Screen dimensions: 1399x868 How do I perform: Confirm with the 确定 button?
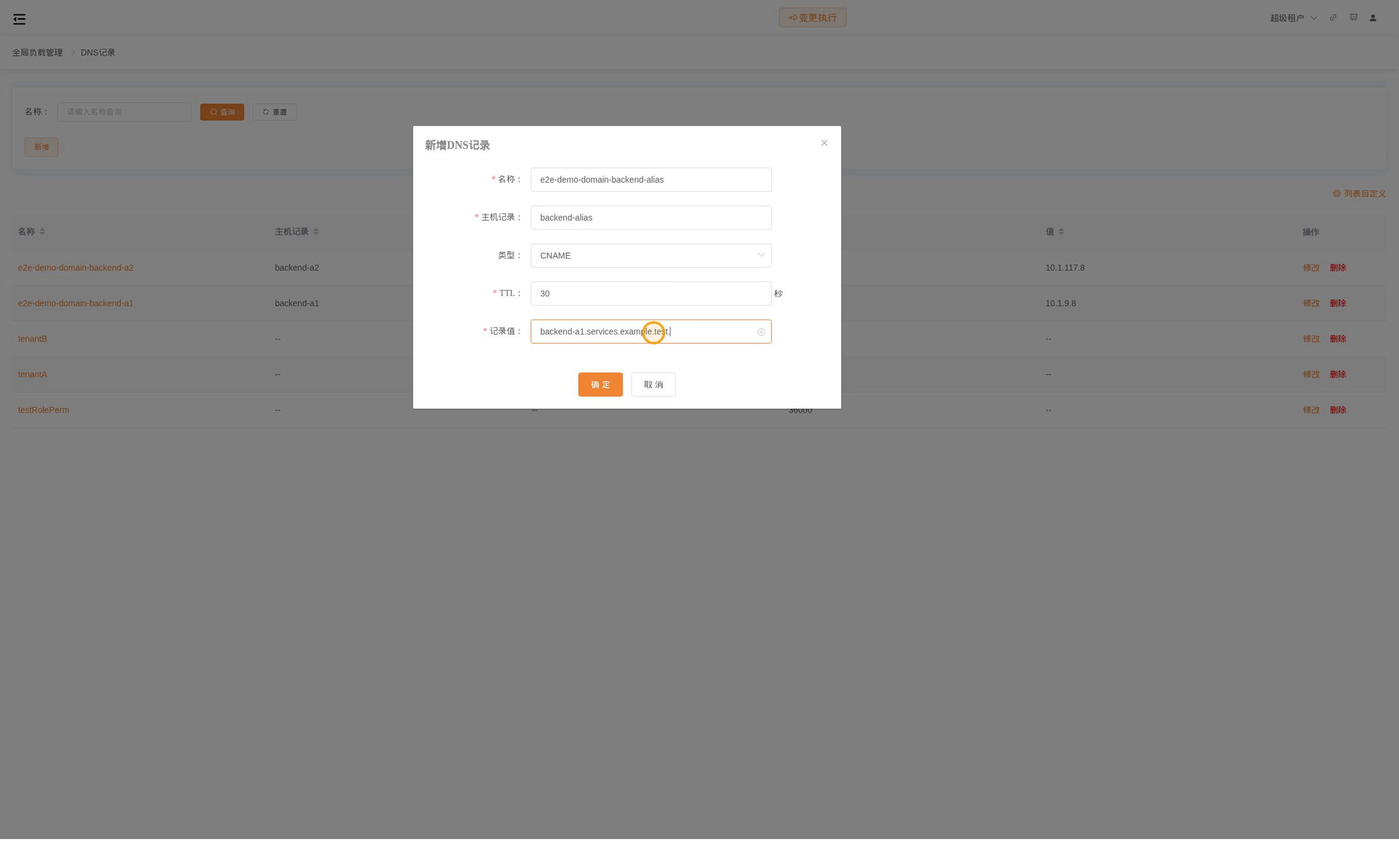coord(600,385)
